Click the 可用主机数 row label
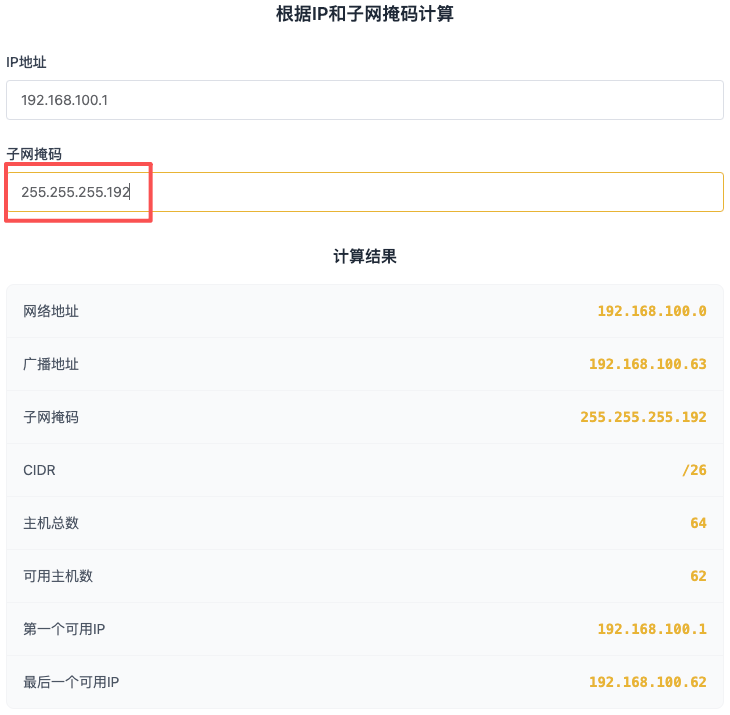 (58, 576)
